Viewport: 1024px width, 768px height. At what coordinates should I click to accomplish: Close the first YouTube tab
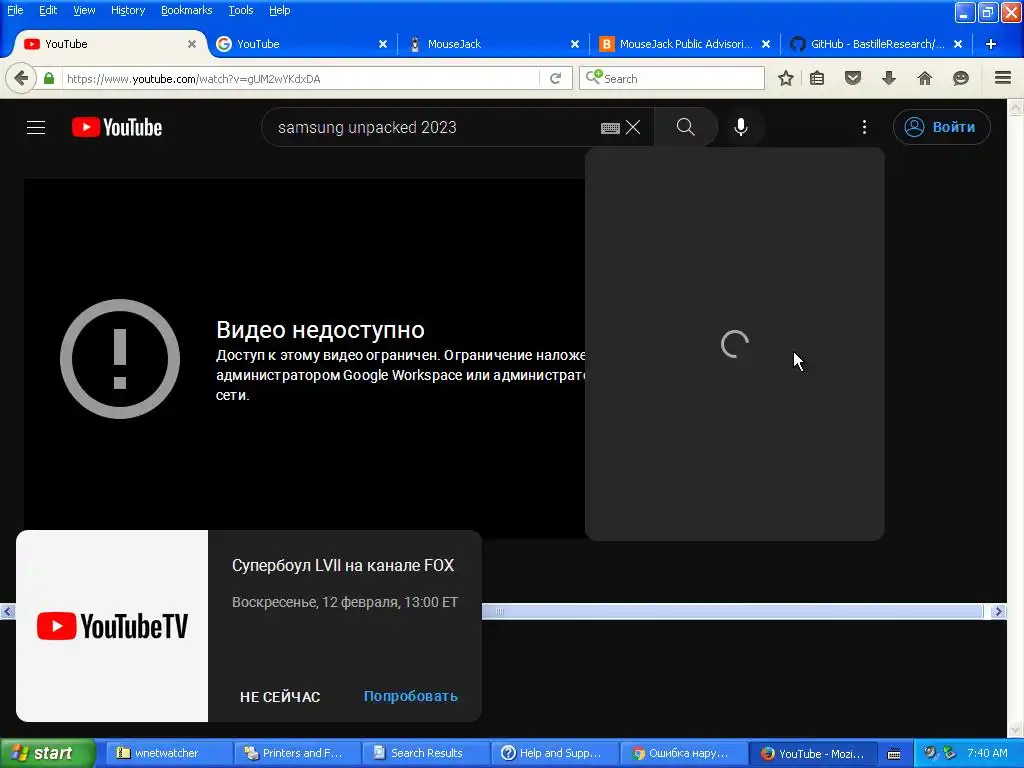(192, 44)
